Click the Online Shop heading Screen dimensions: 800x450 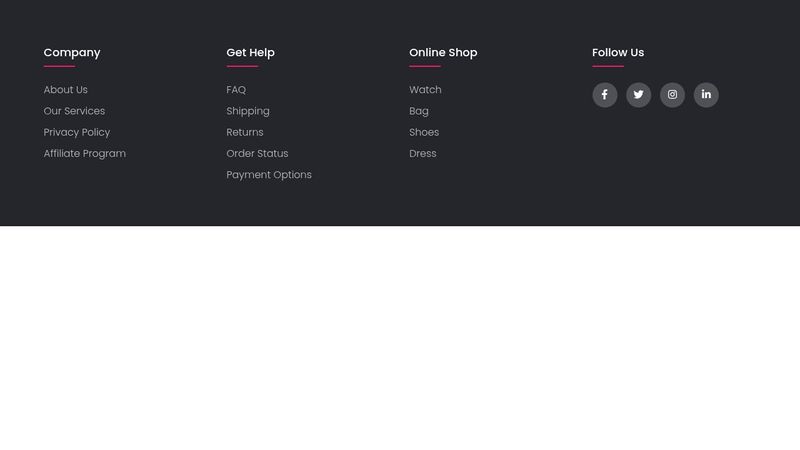tap(443, 53)
